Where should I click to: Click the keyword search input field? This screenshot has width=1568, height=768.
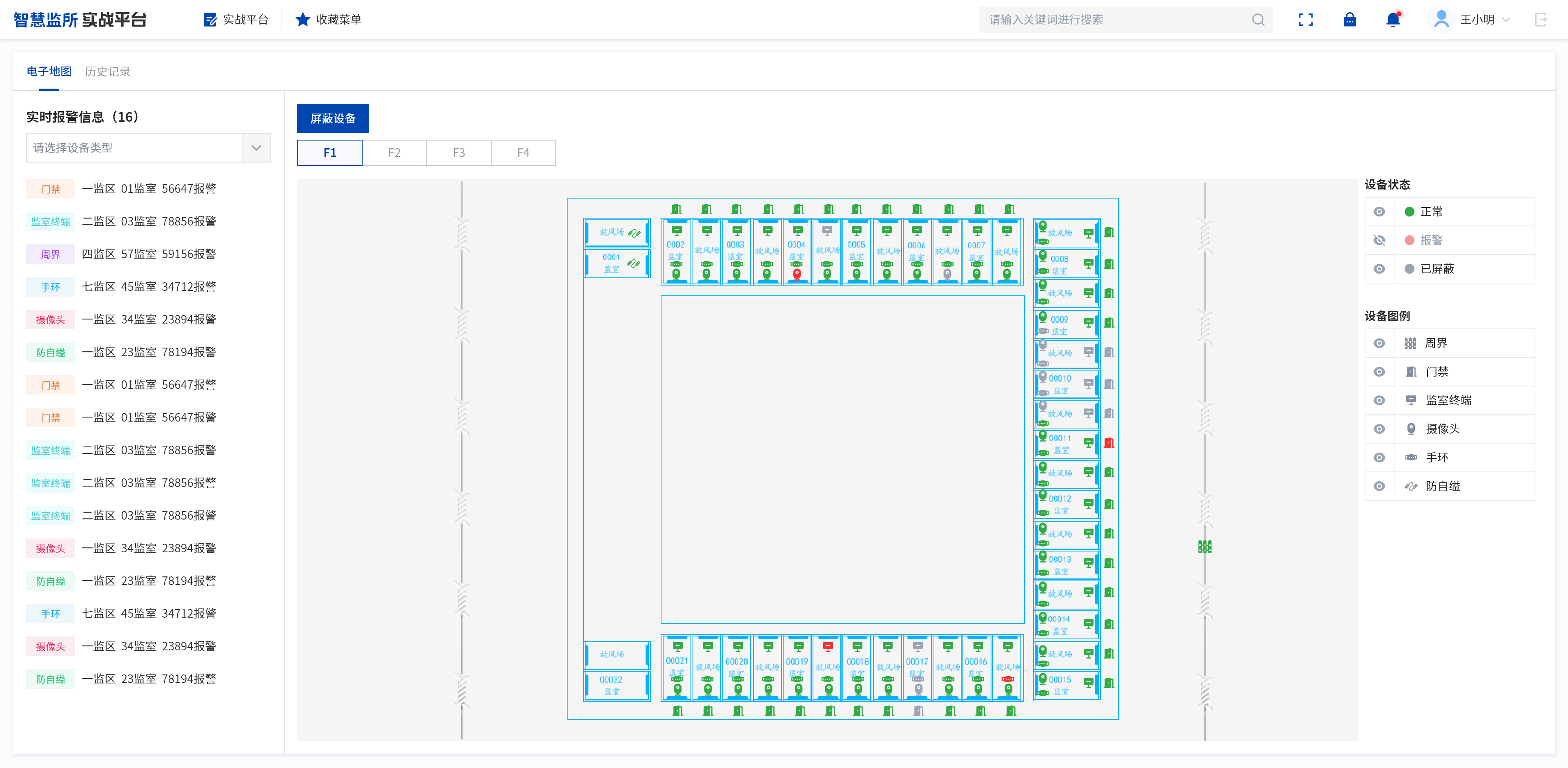click(1114, 20)
